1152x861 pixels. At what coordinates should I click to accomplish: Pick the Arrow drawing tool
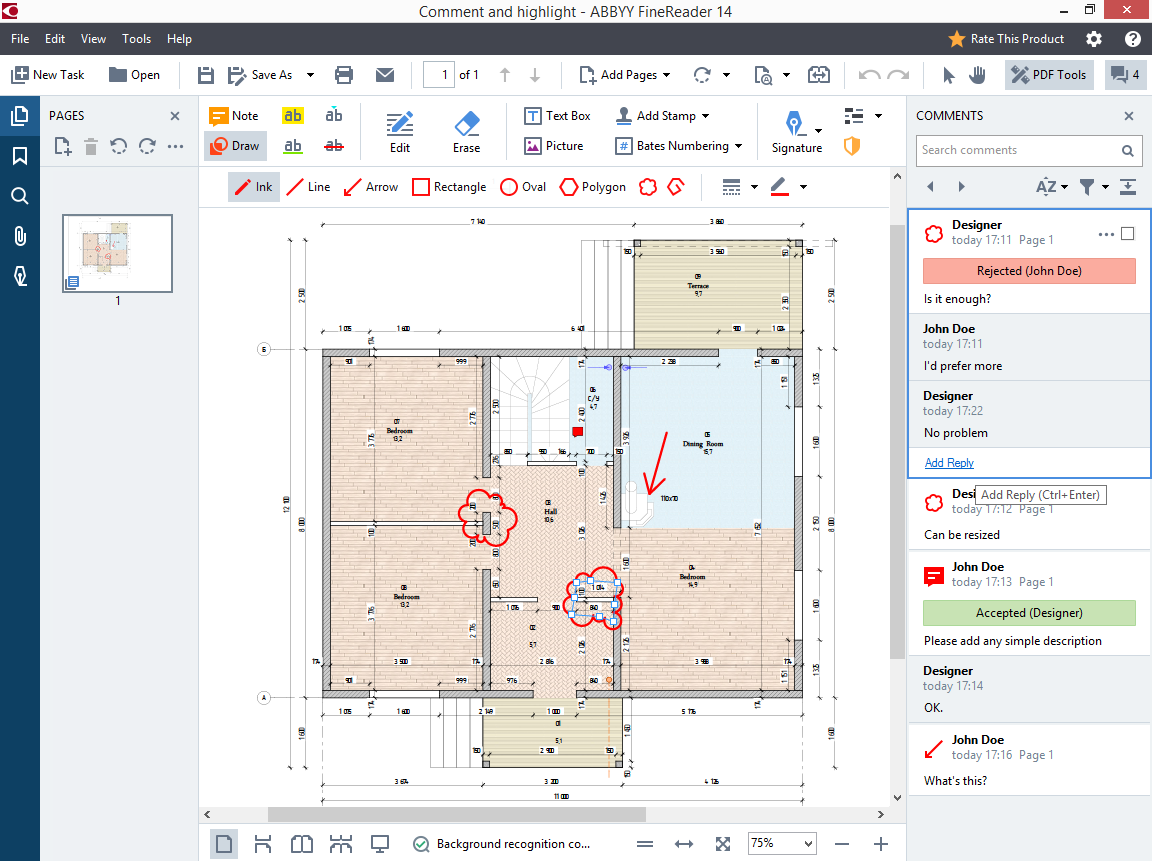pos(371,187)
